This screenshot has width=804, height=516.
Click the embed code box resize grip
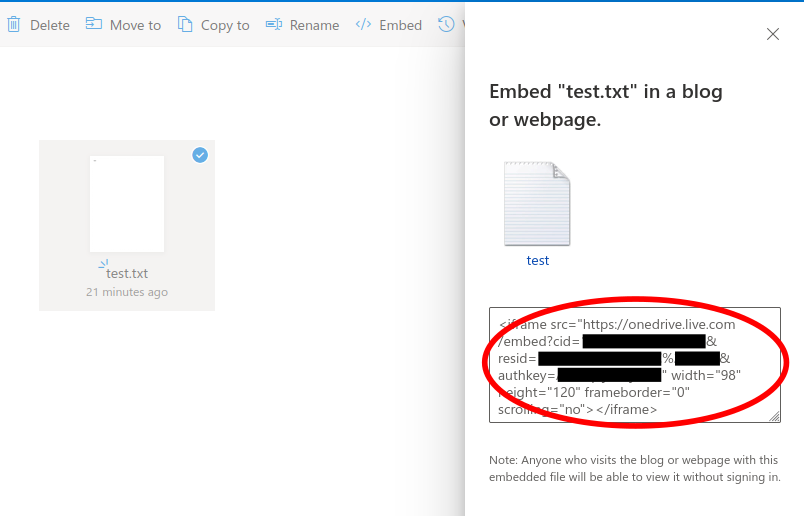(775, 416)
